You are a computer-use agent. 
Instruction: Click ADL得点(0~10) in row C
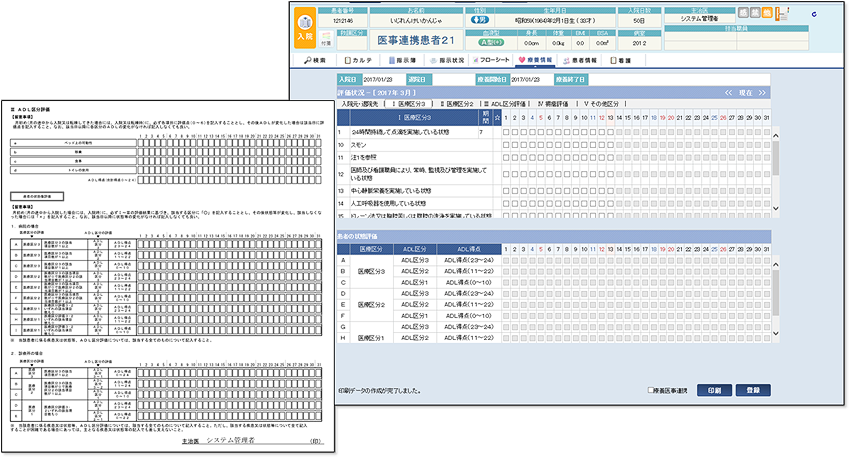tap(468, 282)
